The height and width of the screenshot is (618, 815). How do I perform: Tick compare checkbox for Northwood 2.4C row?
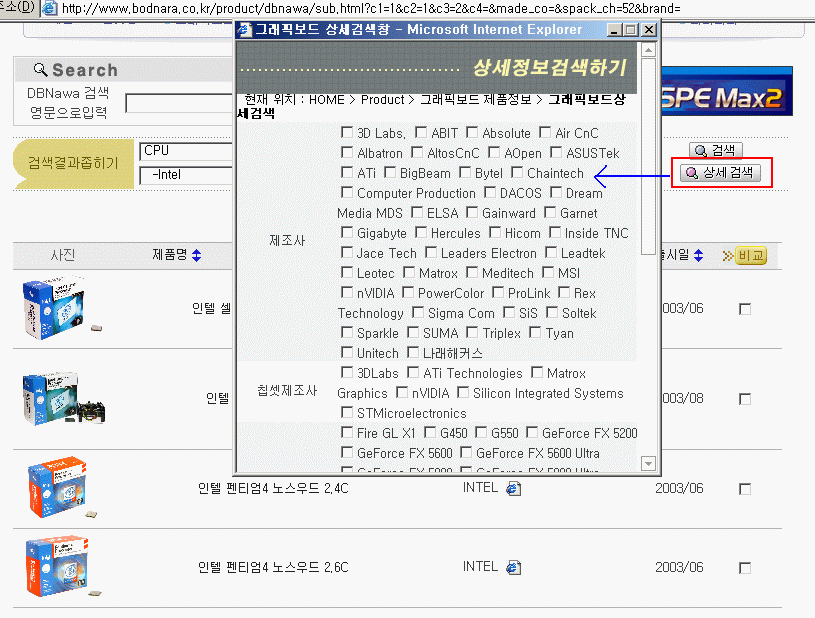[745, 489]
